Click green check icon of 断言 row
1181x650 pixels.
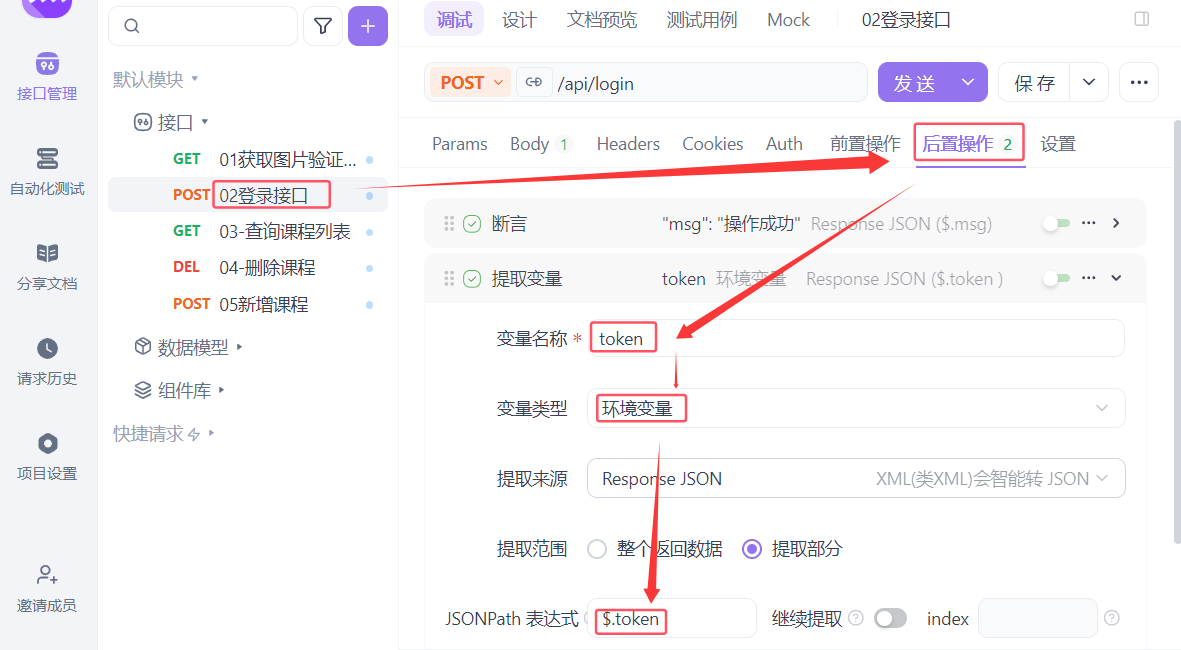pos(472,224)
